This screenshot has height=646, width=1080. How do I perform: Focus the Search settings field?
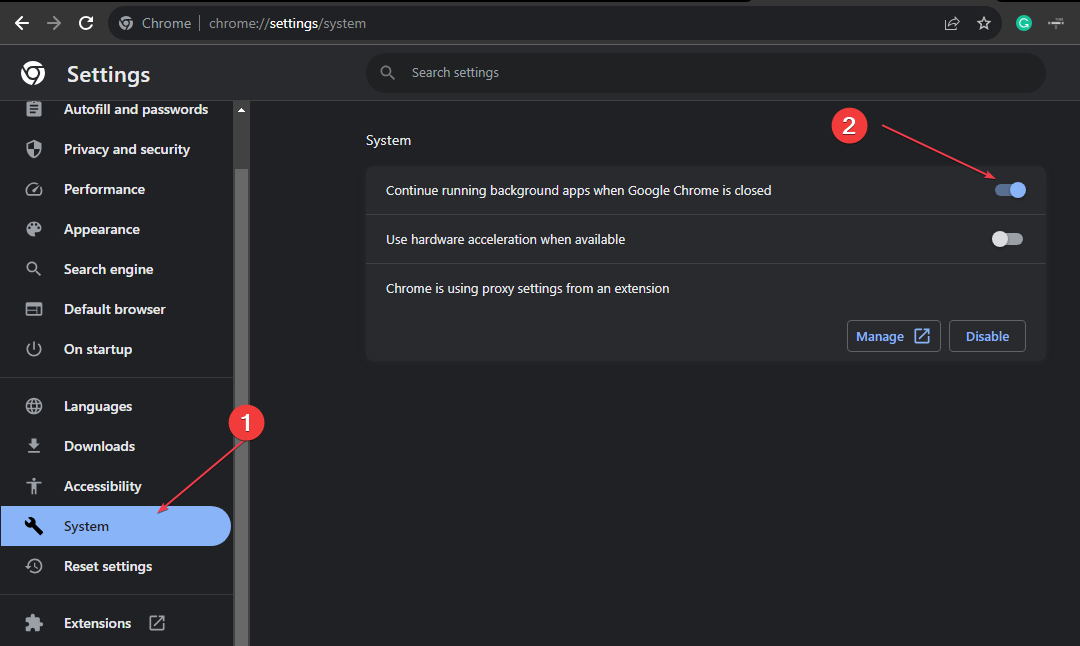point(705,72)
